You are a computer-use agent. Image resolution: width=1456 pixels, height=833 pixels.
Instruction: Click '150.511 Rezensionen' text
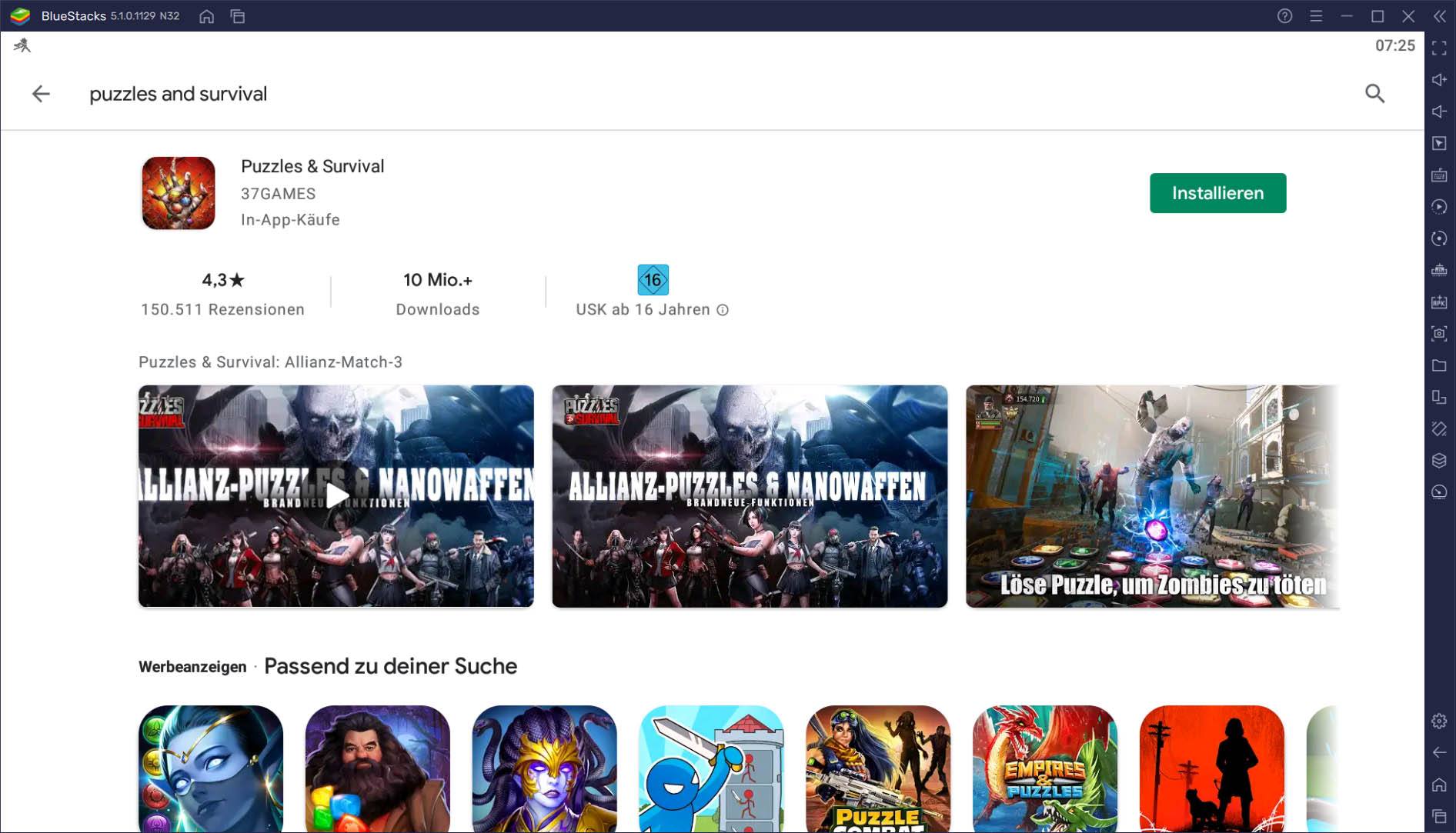pos(222,309)
